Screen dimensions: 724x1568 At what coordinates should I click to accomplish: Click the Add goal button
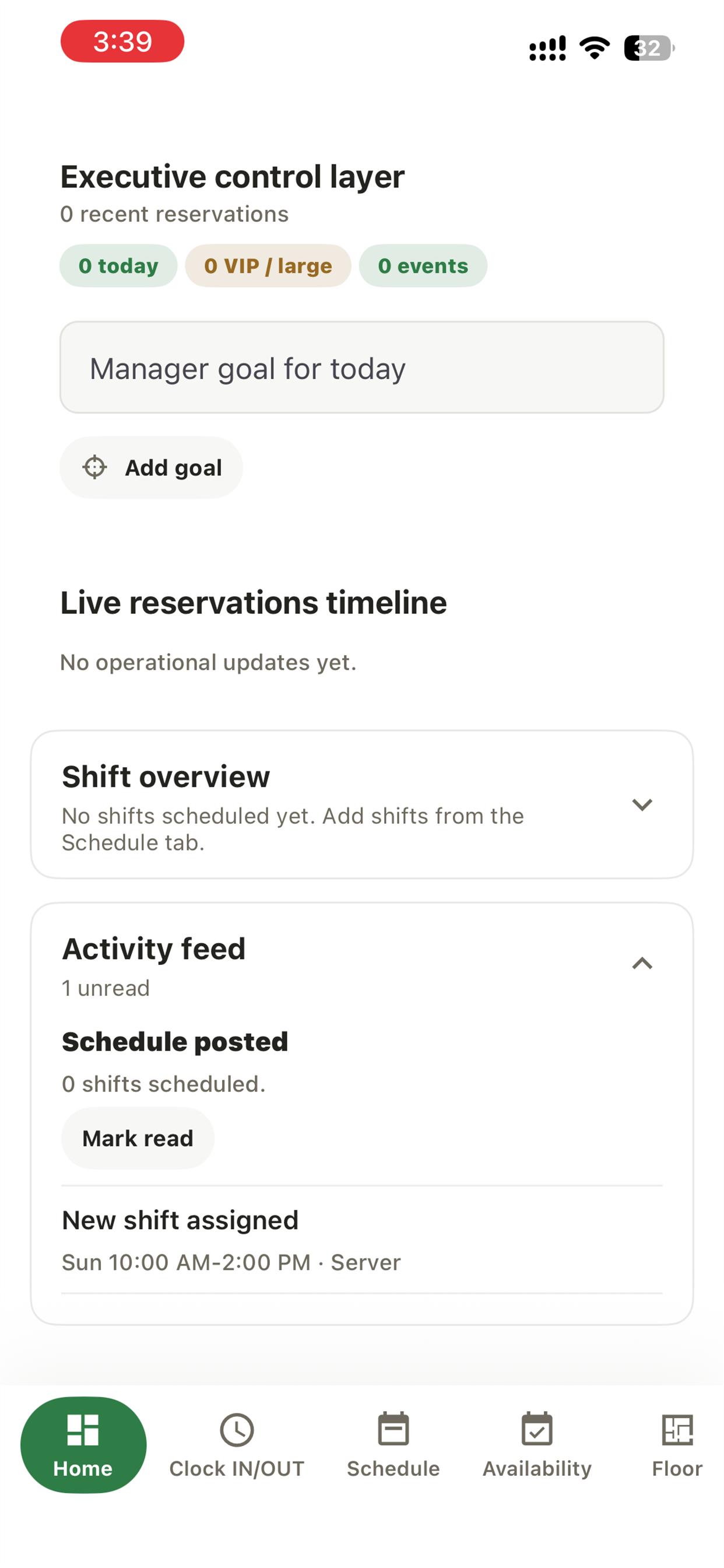click(x=151, y=467)
